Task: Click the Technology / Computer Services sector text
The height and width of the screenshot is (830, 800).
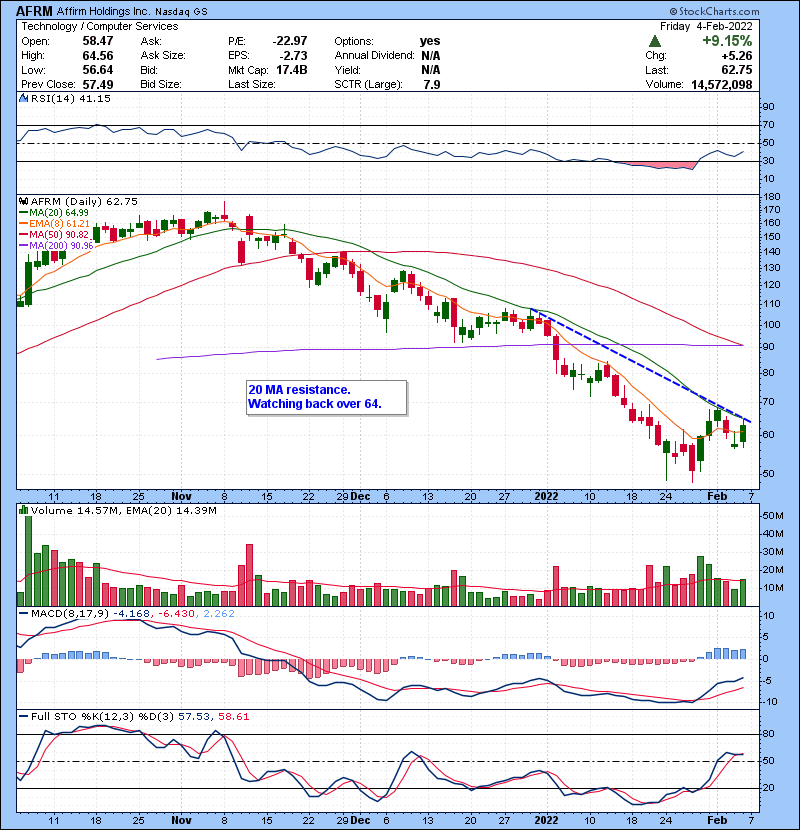Action: tap(100, 26)
